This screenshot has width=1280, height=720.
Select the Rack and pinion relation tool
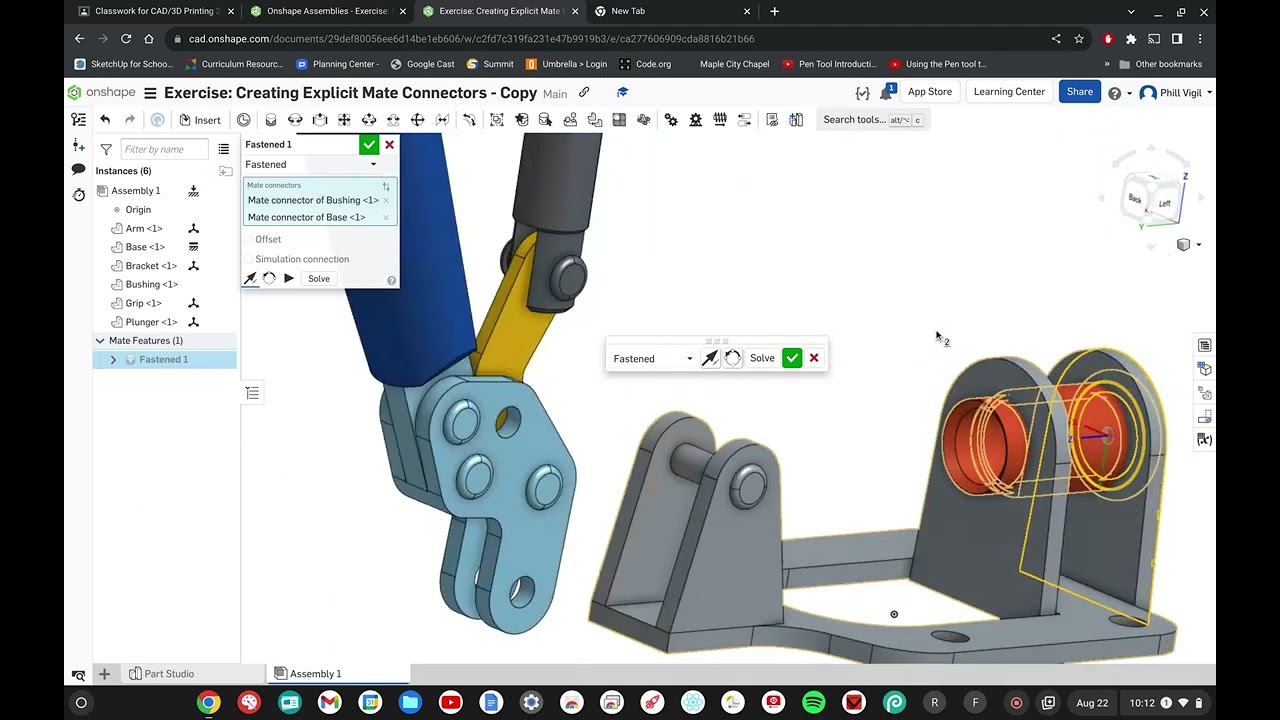click(695, 120)
